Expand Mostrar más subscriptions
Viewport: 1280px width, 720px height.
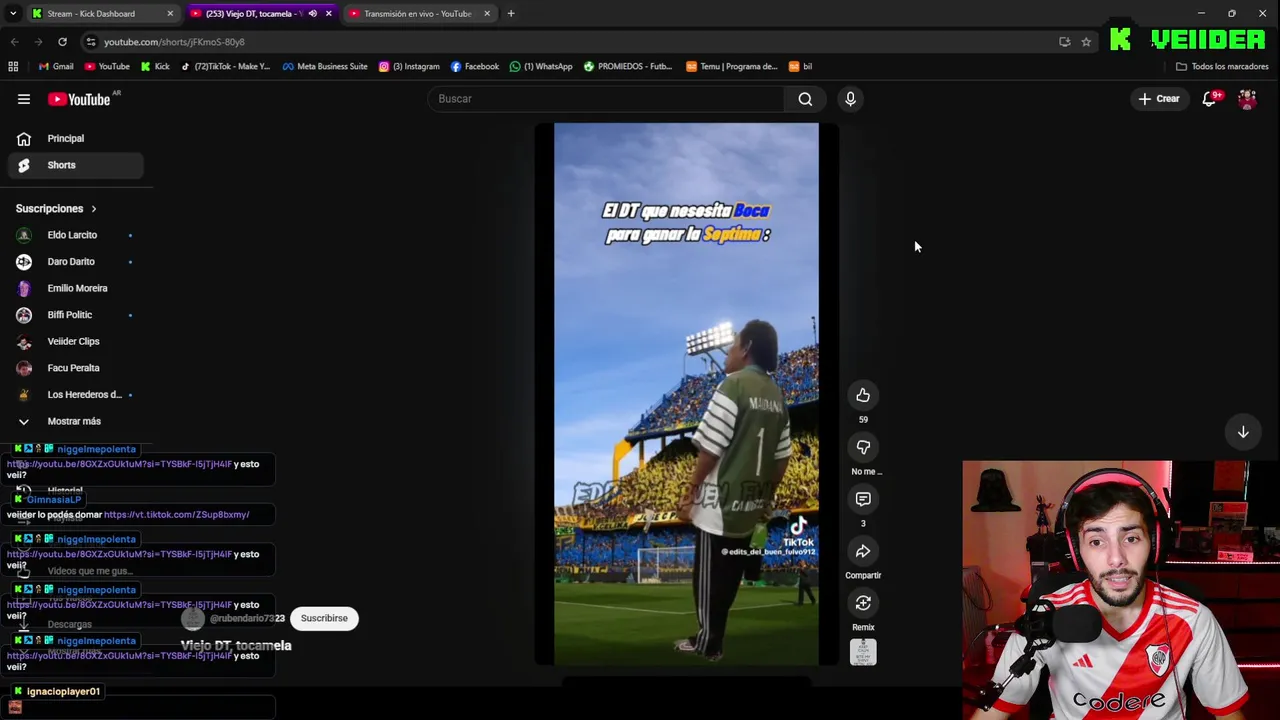(76, 422)
